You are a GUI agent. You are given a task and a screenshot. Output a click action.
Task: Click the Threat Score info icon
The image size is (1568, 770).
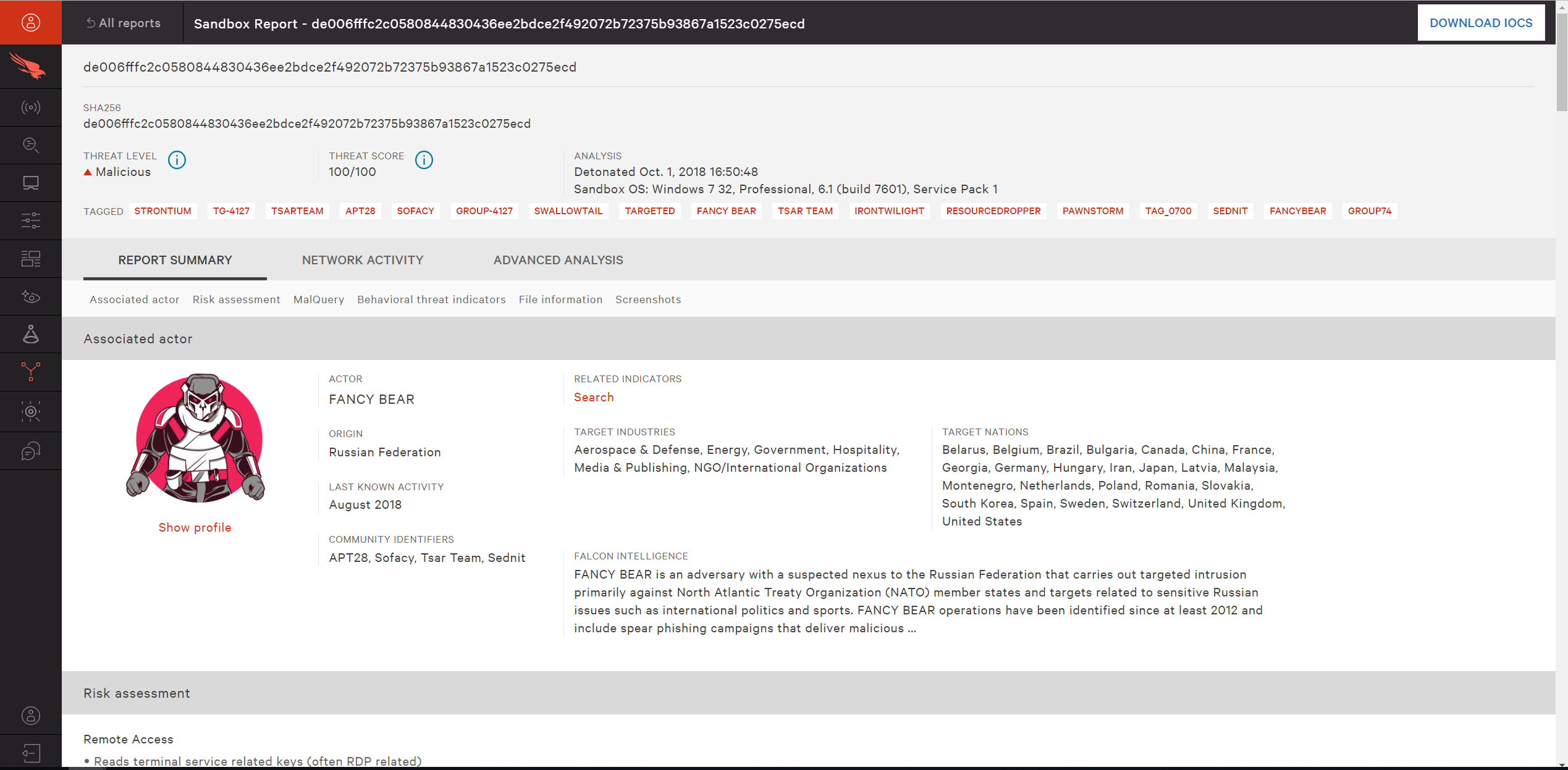424,161
